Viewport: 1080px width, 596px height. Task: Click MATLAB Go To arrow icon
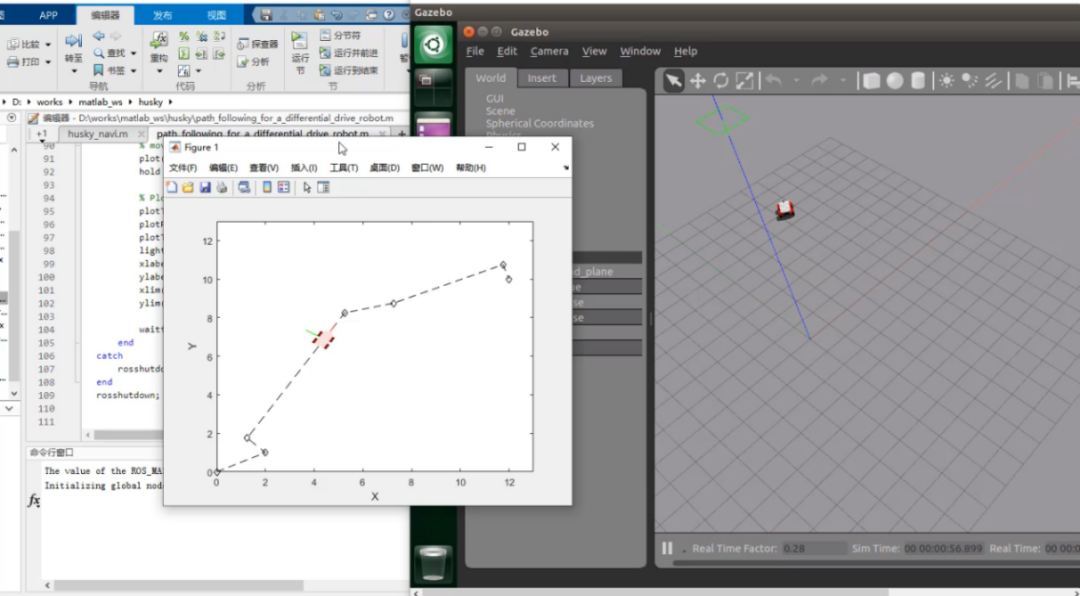click(x=74, y=41)
